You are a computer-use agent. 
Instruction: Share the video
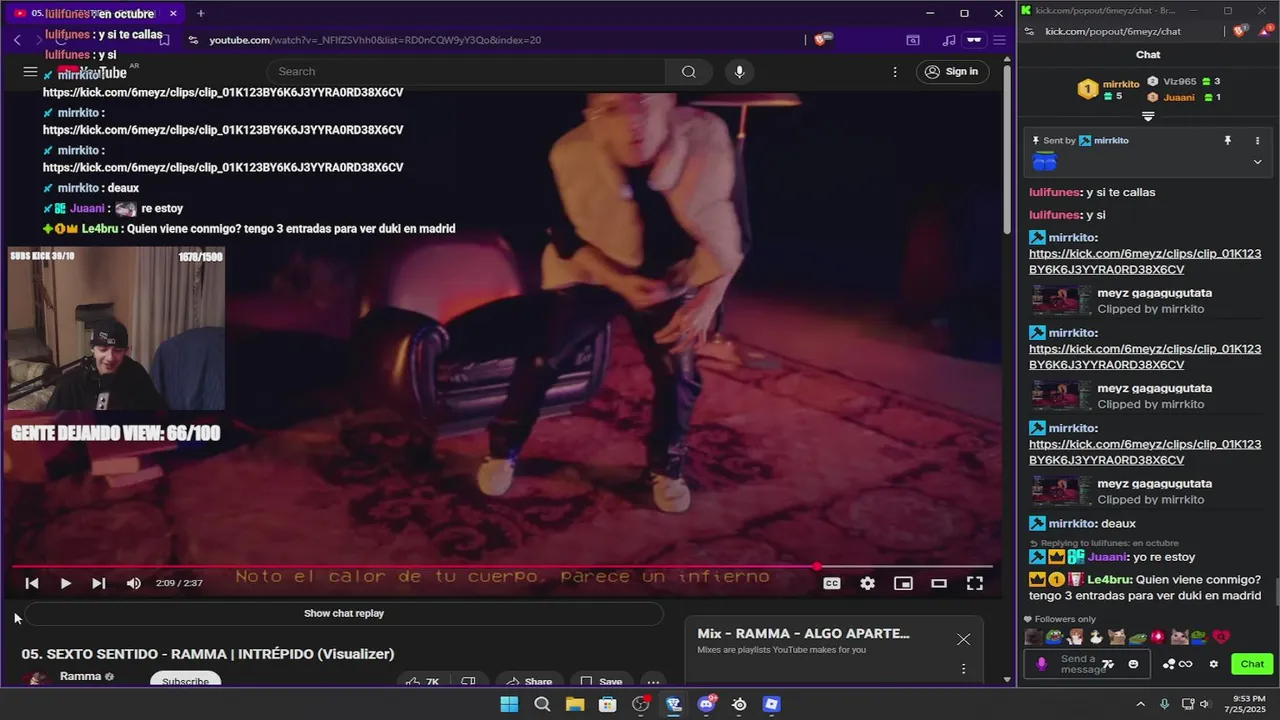(x=528, y=681)
